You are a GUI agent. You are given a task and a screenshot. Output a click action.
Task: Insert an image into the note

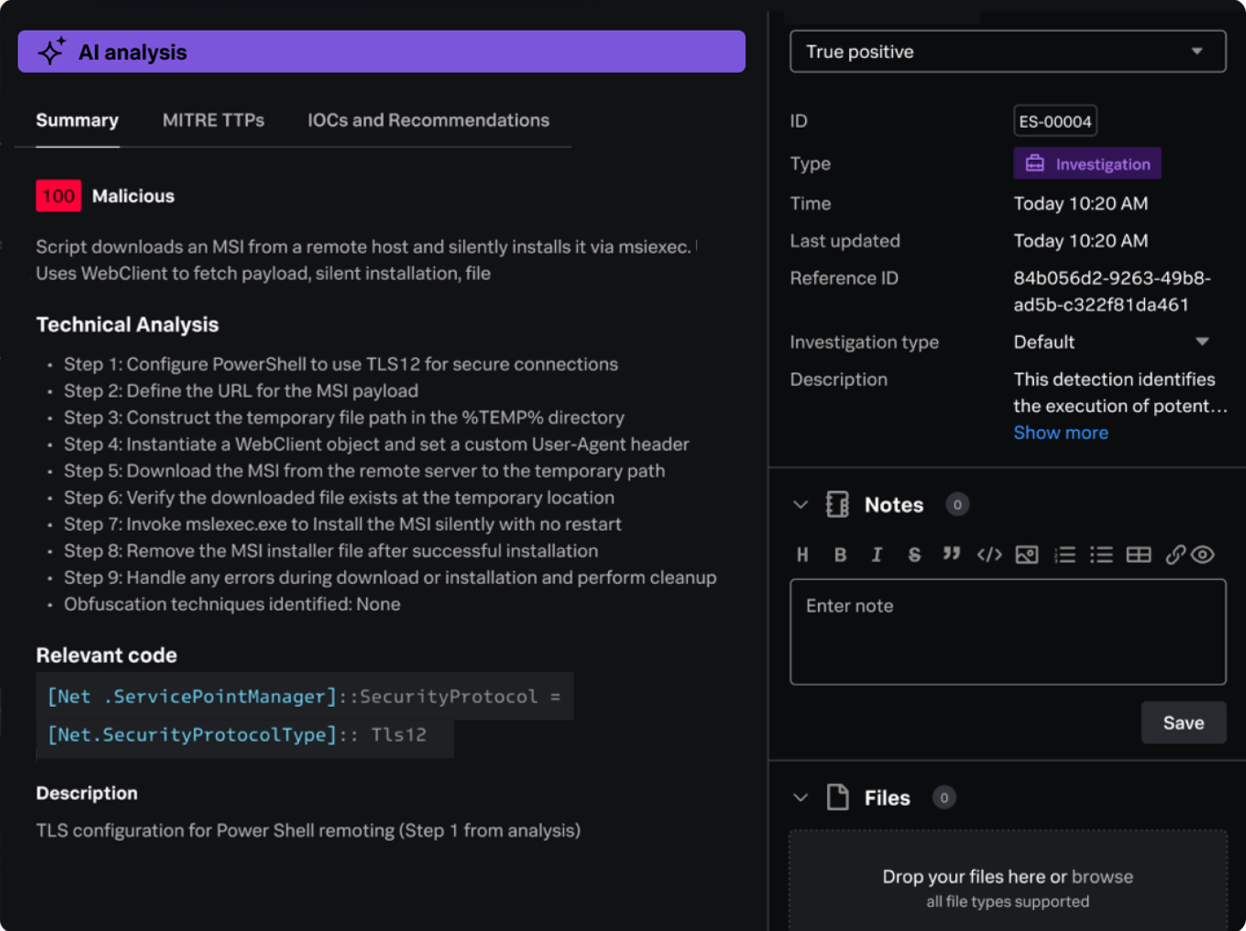[x=1026, y=555]
